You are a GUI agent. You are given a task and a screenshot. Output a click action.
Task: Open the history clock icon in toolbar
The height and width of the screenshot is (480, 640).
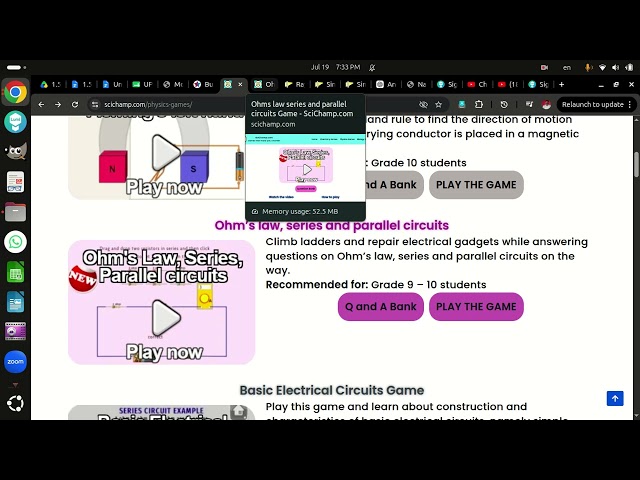click(x=504, y=104)
